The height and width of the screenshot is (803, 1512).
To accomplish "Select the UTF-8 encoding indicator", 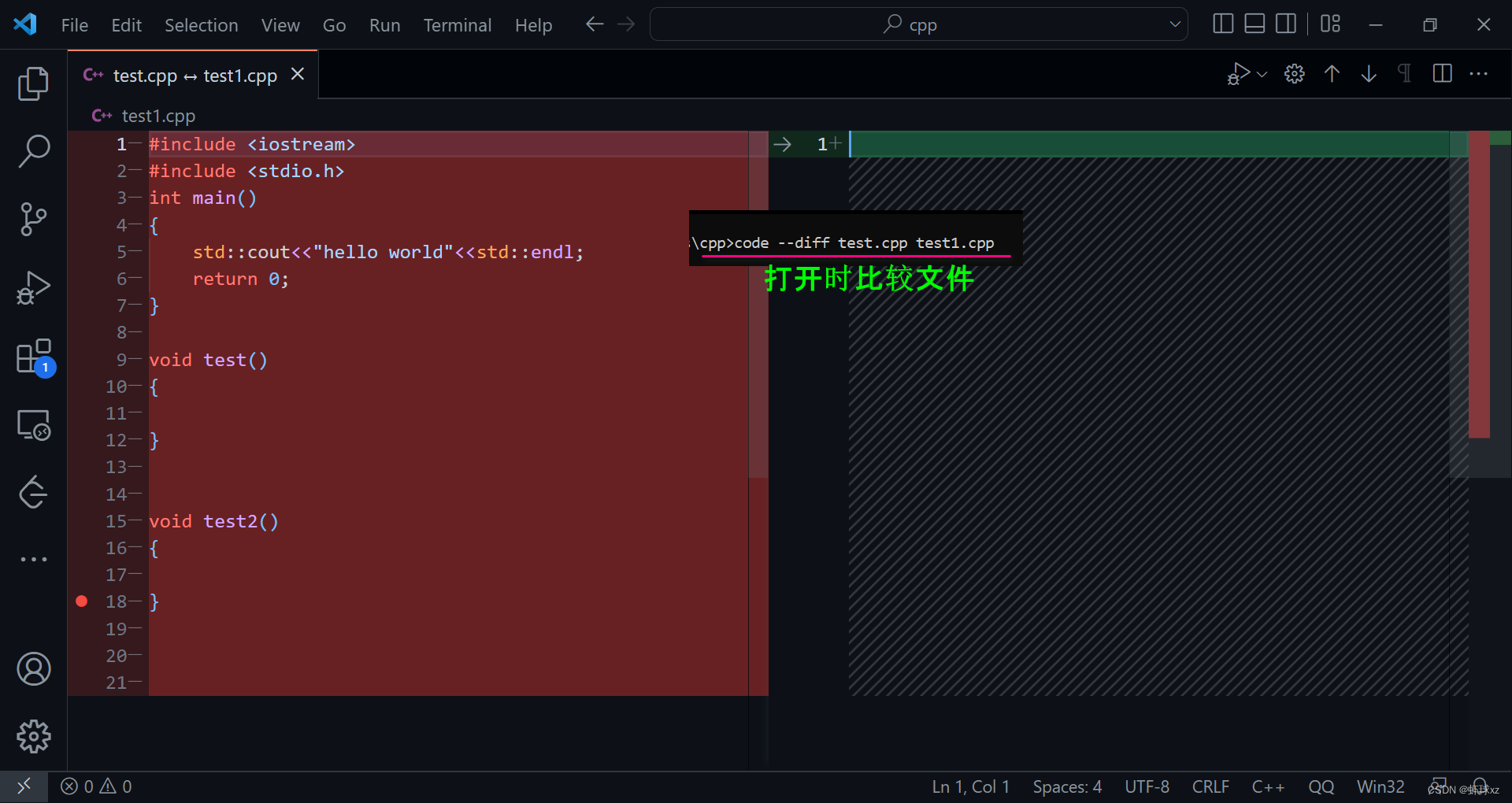I will point(1147,786).
